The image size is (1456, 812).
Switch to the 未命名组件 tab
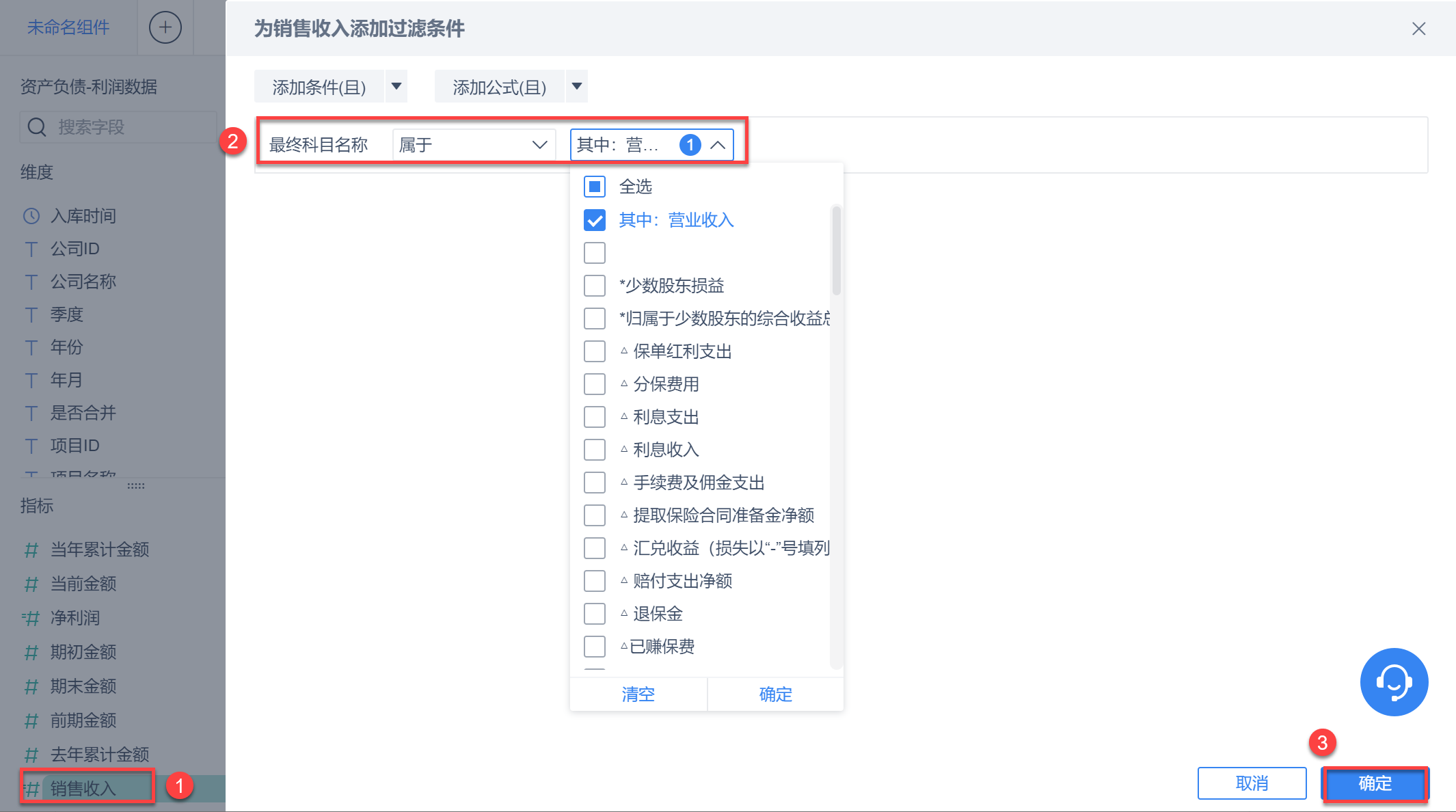click(x=68, y=28)
